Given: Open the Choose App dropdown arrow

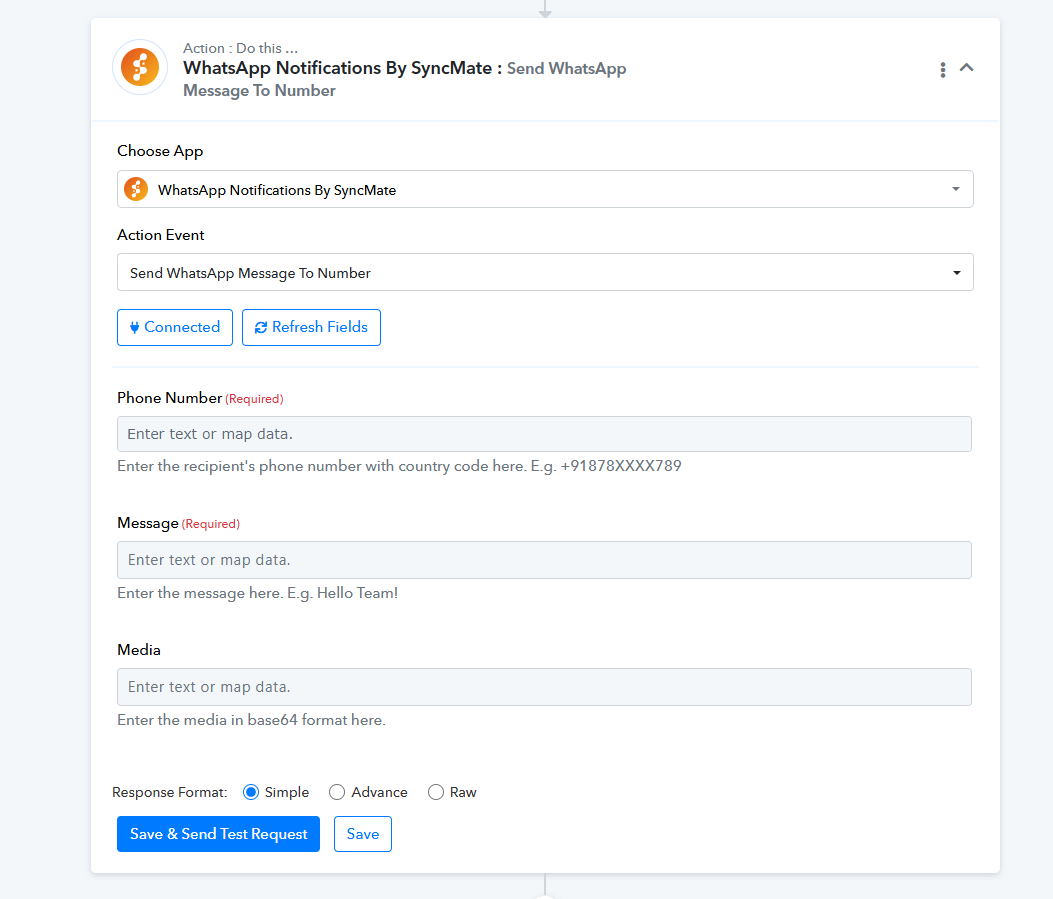Looking at the screenshot, I should click(x=955, y=189).
